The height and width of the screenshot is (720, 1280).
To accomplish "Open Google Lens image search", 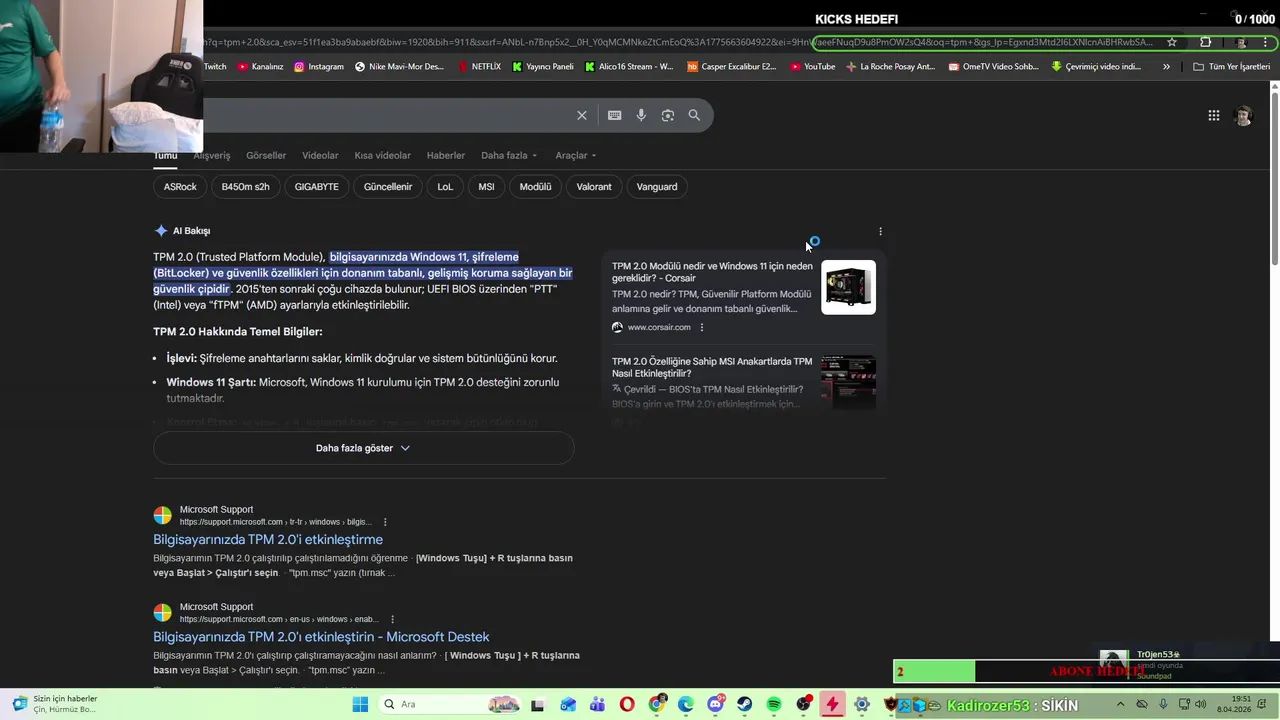I will point(668,115).
